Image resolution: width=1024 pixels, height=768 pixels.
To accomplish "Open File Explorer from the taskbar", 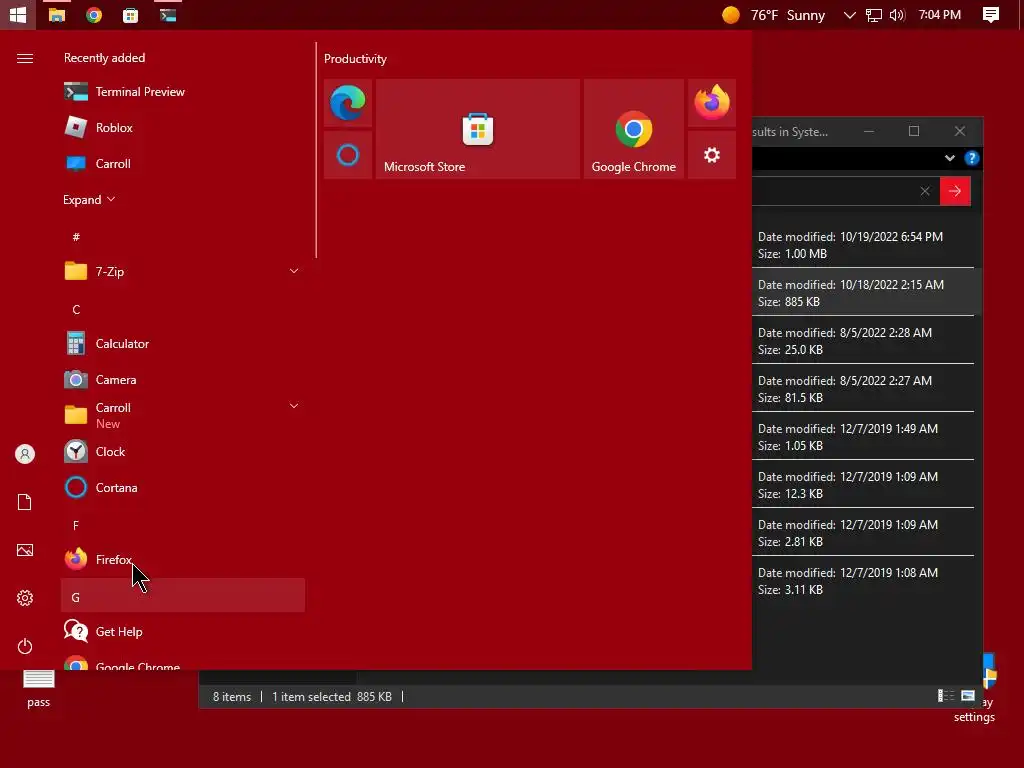I will tap(57, 14).
